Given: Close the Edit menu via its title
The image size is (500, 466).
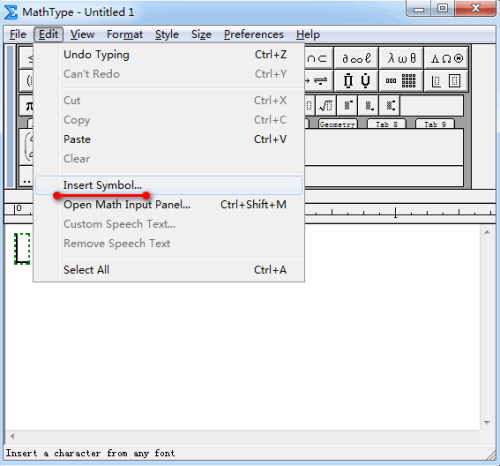Looking at the screenshot, I should tap(49, 34).
